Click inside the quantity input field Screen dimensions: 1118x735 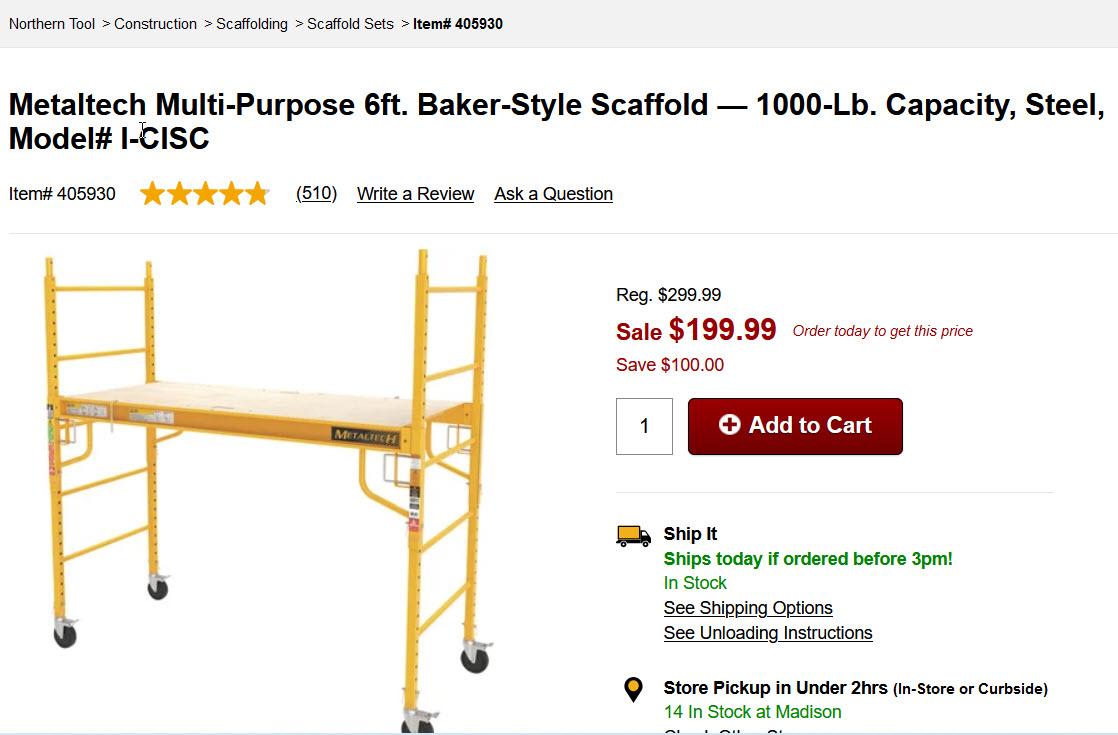click(x=644, y=426)
